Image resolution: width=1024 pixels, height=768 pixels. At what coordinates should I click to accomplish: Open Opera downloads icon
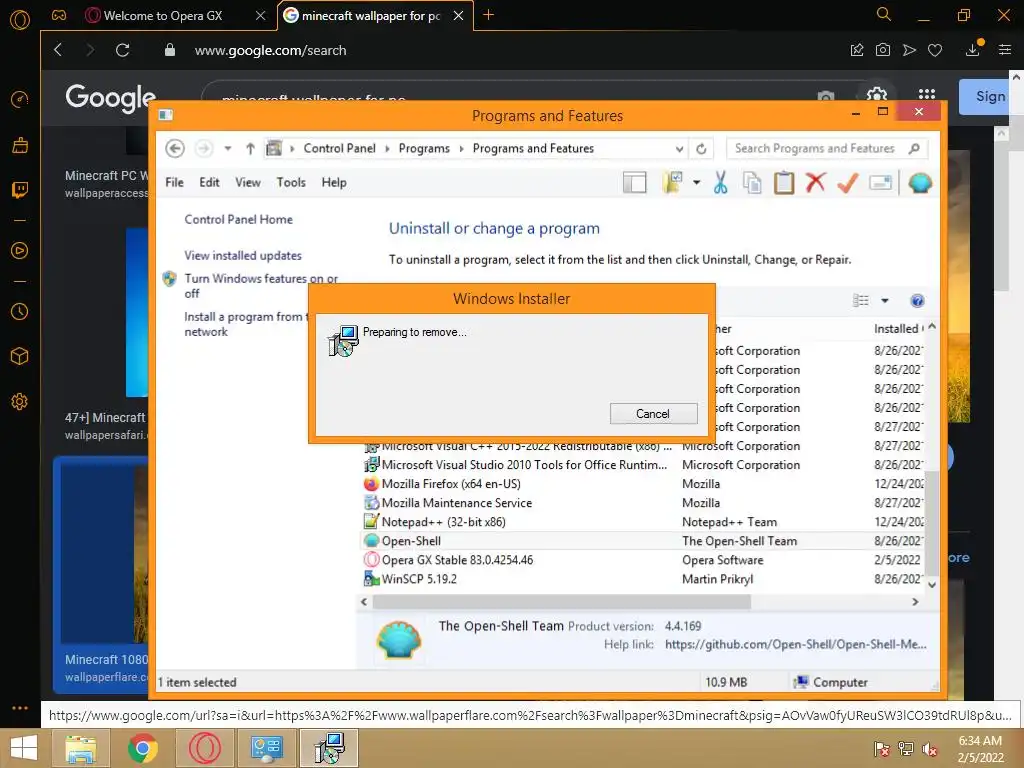coord(973,49)
